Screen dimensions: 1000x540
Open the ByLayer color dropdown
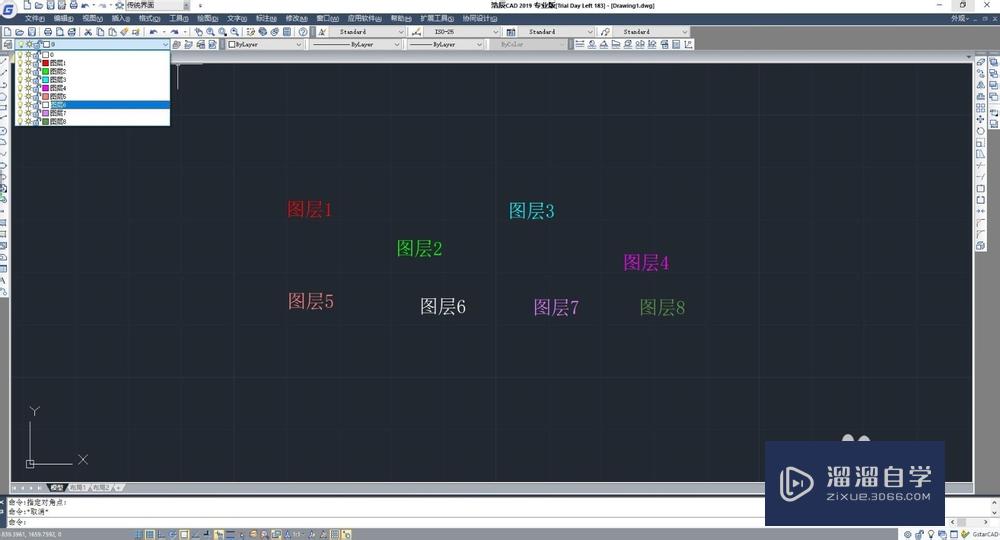[265, 45]
